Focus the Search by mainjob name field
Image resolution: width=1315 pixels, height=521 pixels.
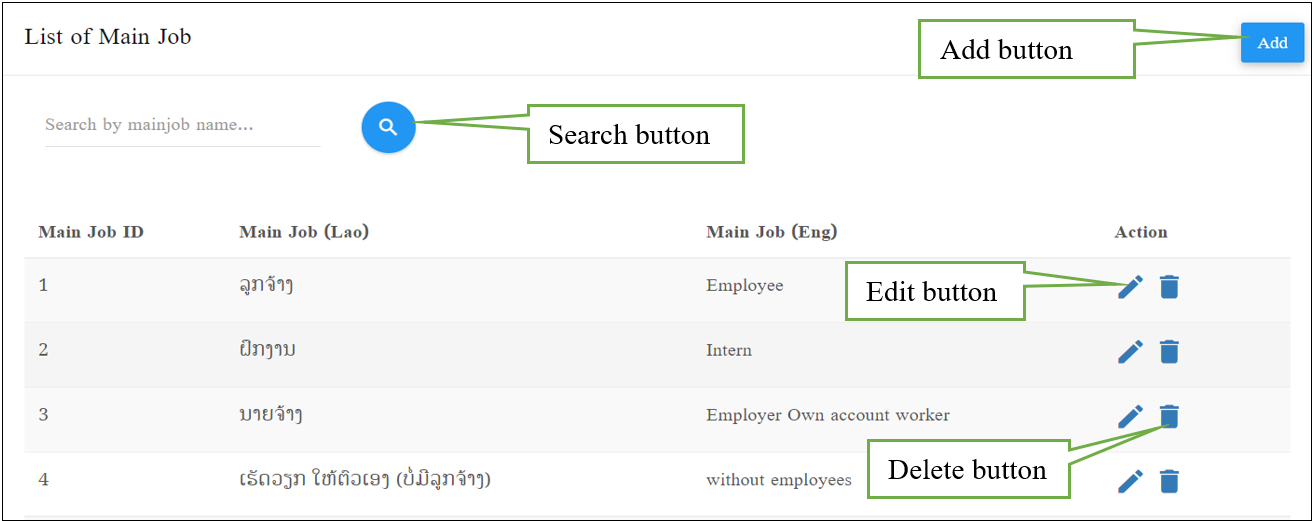pos(182,126)
